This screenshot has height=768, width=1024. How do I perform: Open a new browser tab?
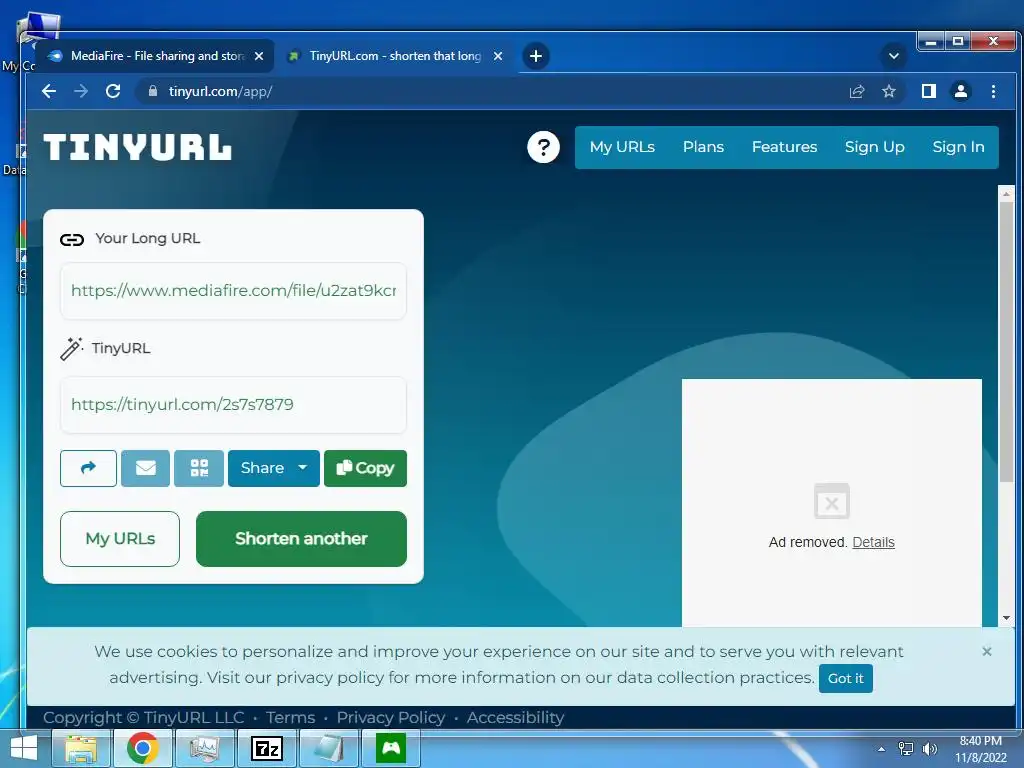pos(536,56)
